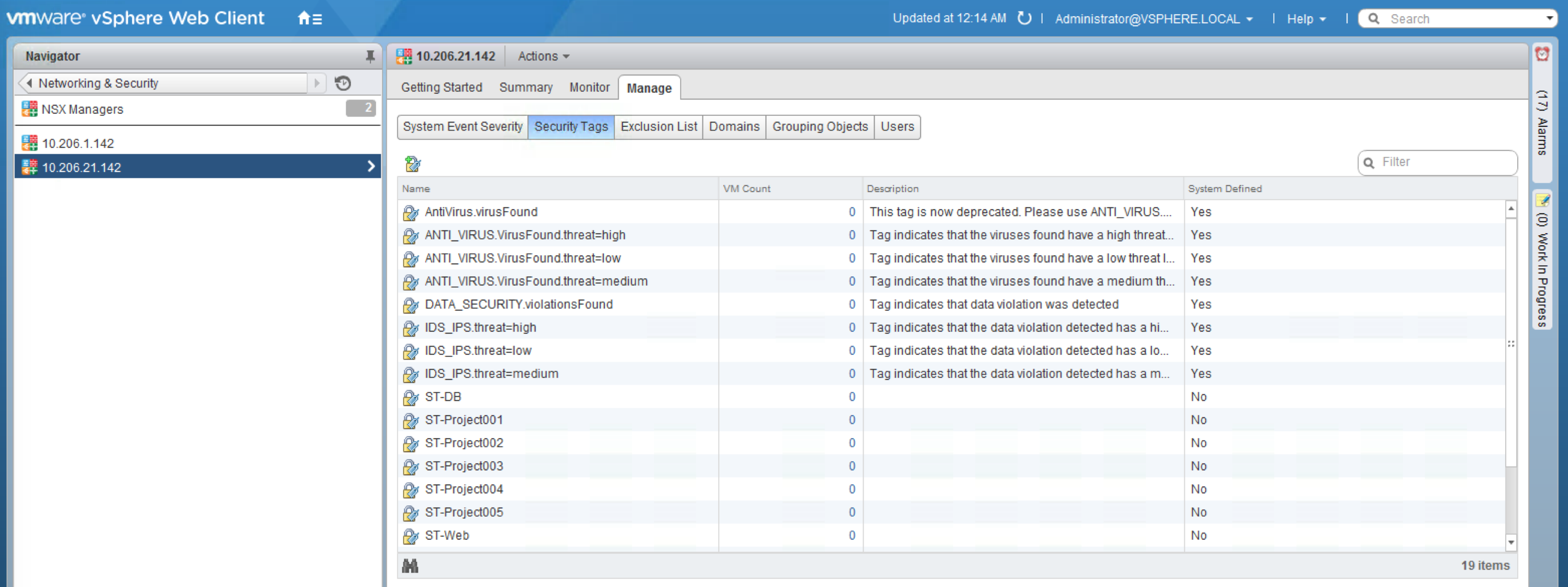Click the filter magnifier icon

point(1369,162)
